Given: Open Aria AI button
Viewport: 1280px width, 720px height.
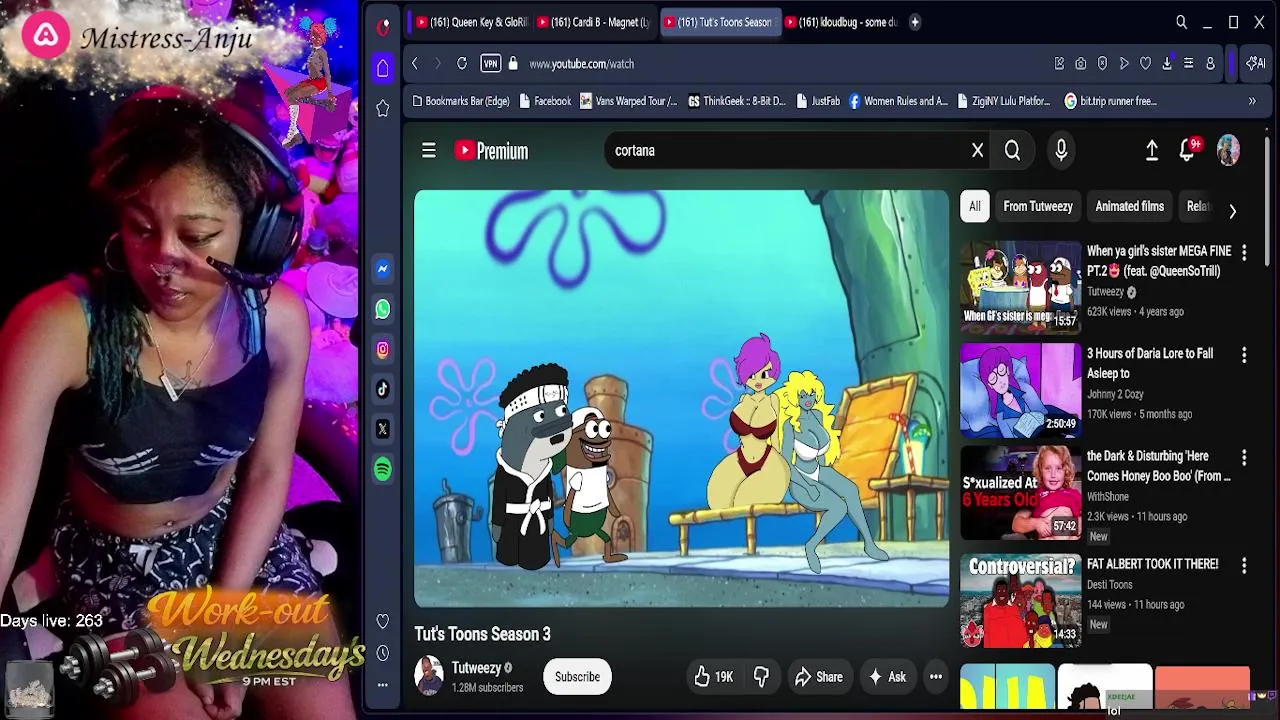Looking at the screenshot, I should pyautogui.click(x=1256, y=64).
